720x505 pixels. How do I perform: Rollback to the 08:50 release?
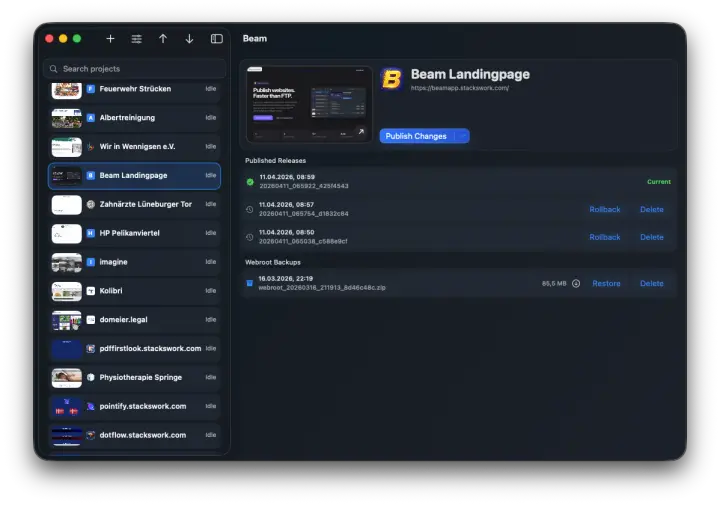point(605,237)
